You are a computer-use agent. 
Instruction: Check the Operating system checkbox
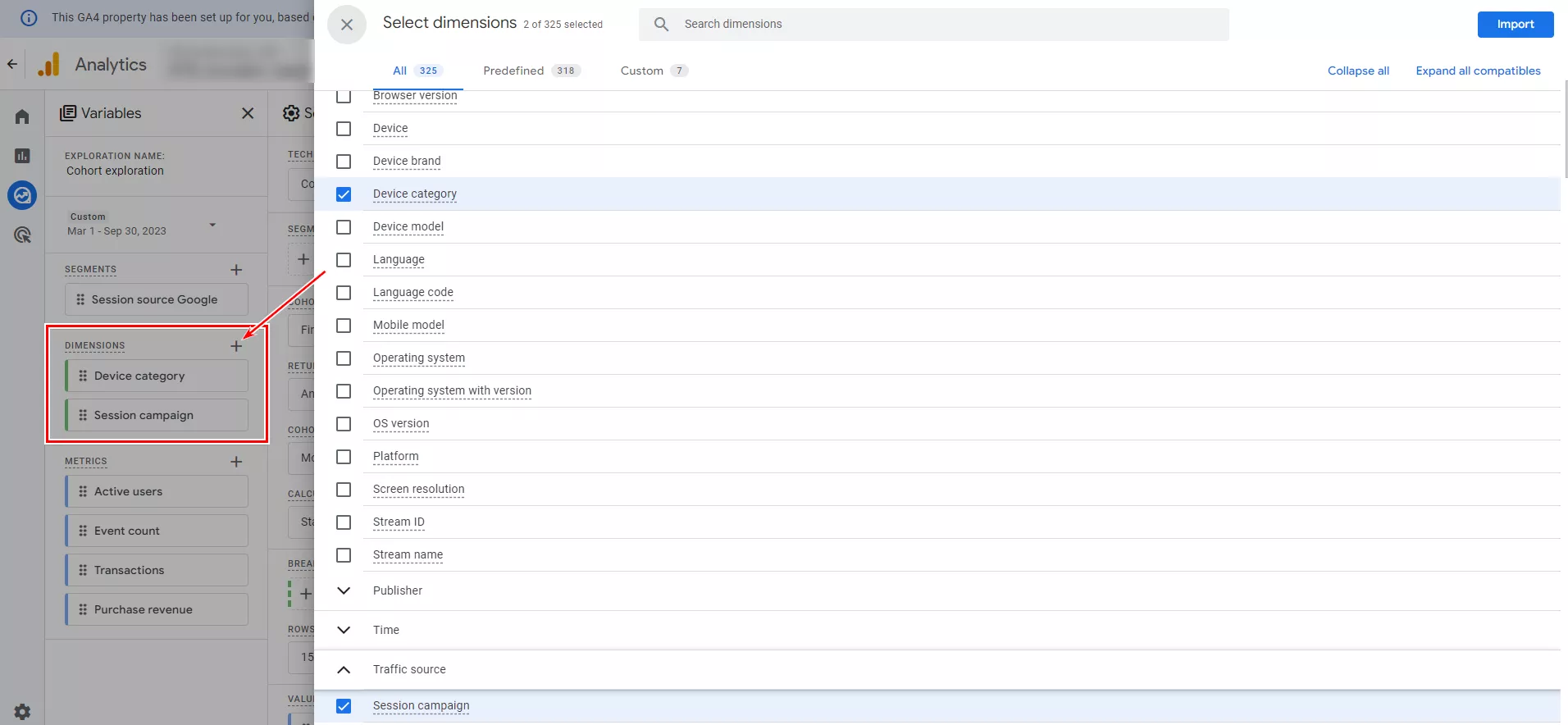[x=344, y=358]
